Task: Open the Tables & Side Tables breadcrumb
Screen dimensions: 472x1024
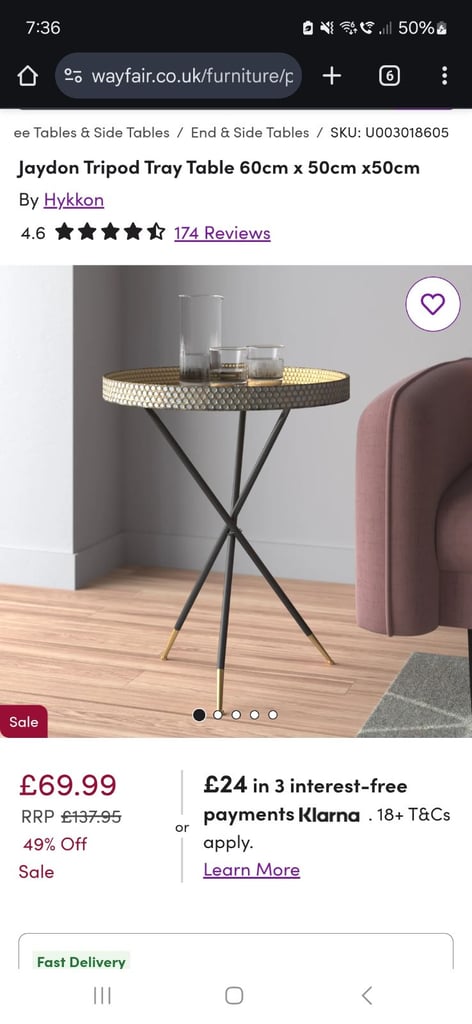Action: pyautogui.click(x=91, y=133)
